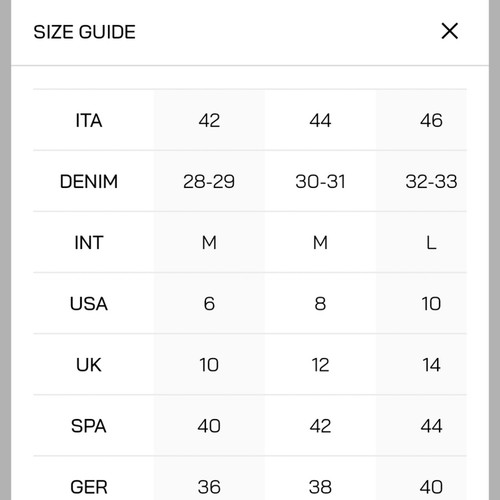Select ITA size 42 cell
The width and height of the screenshot is (500, 500).
[209, 120]
